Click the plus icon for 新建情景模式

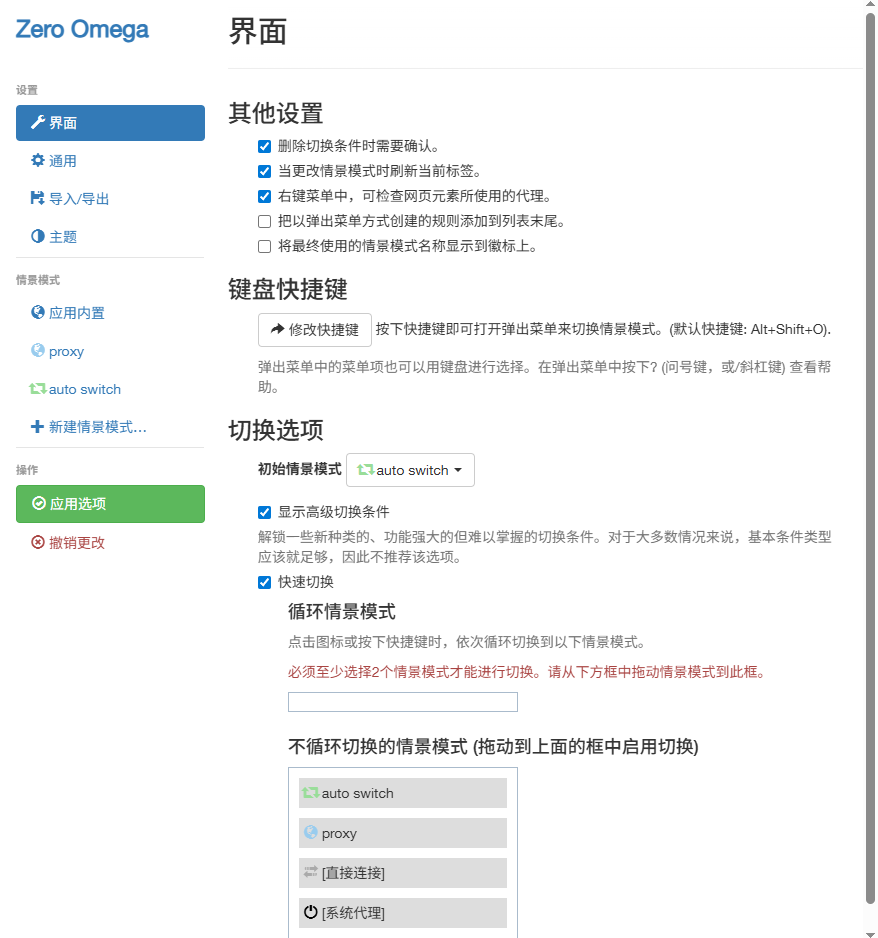(x=38, y=427)
